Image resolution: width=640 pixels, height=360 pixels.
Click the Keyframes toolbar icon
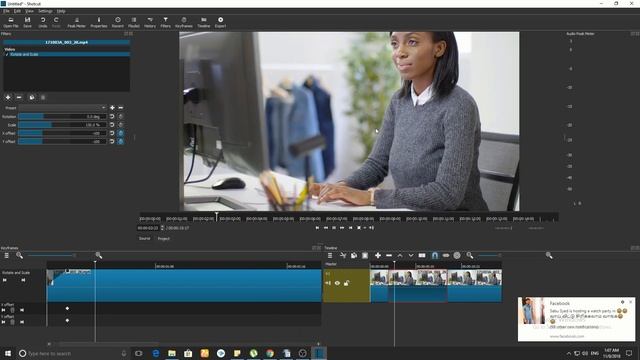pos(184,22)
